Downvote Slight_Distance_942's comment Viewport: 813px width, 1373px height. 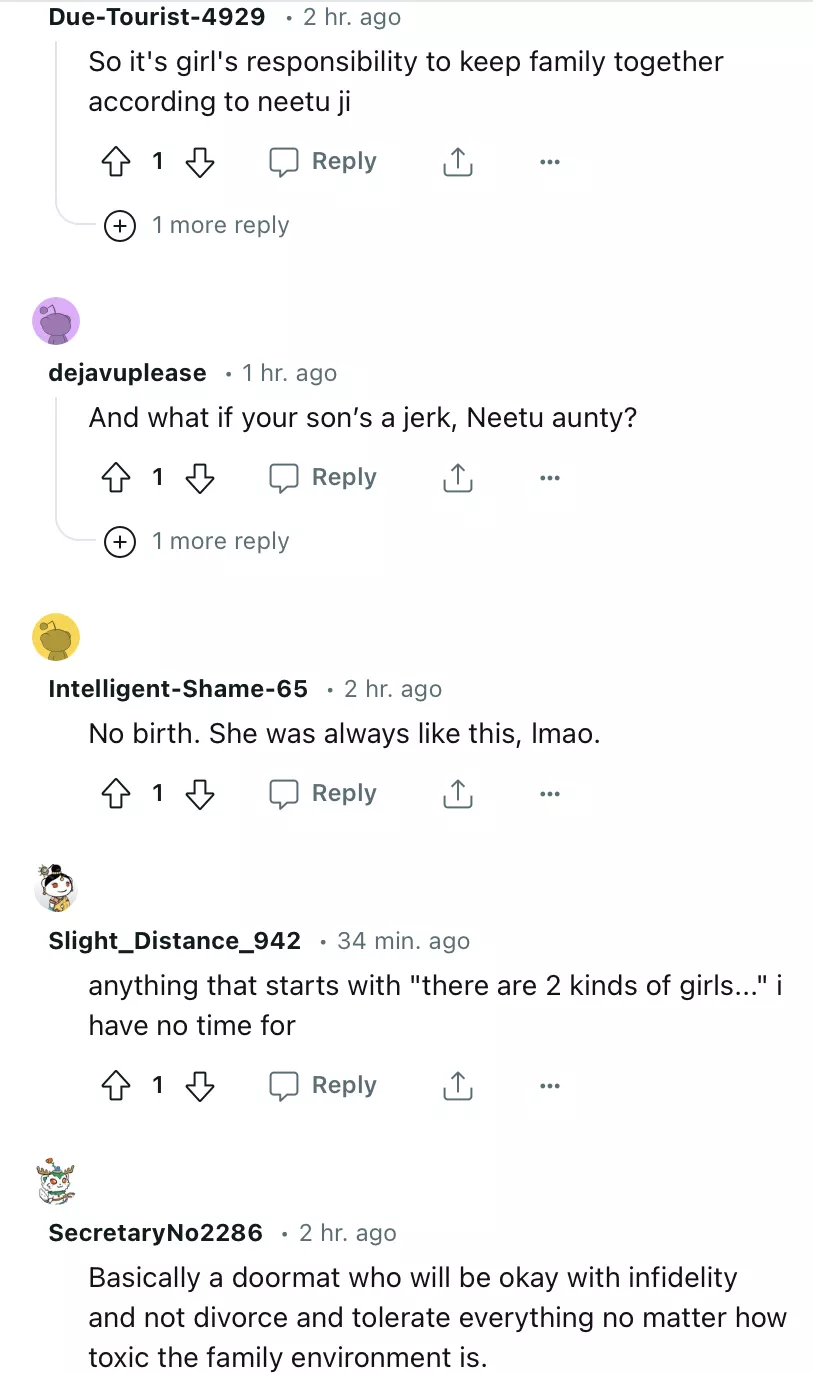[201, 1086]
